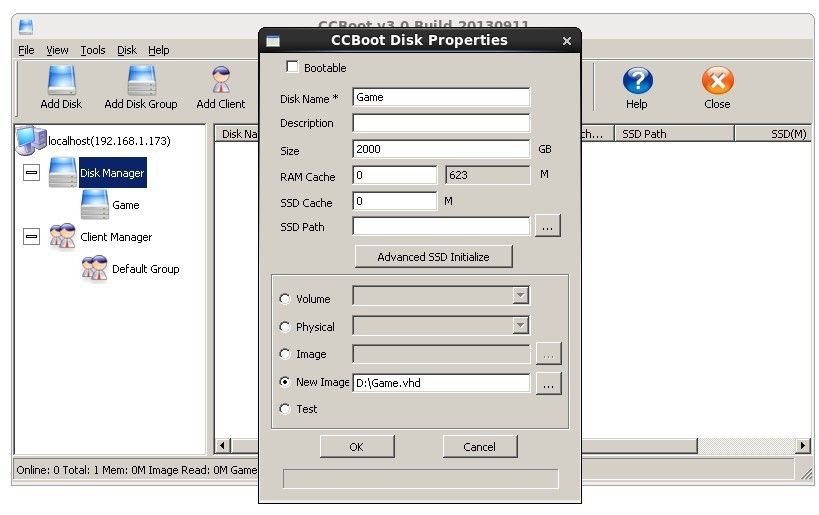Click the Image row ellipsis browse button
The image size is (819, 515).
[x=548, y=354]
